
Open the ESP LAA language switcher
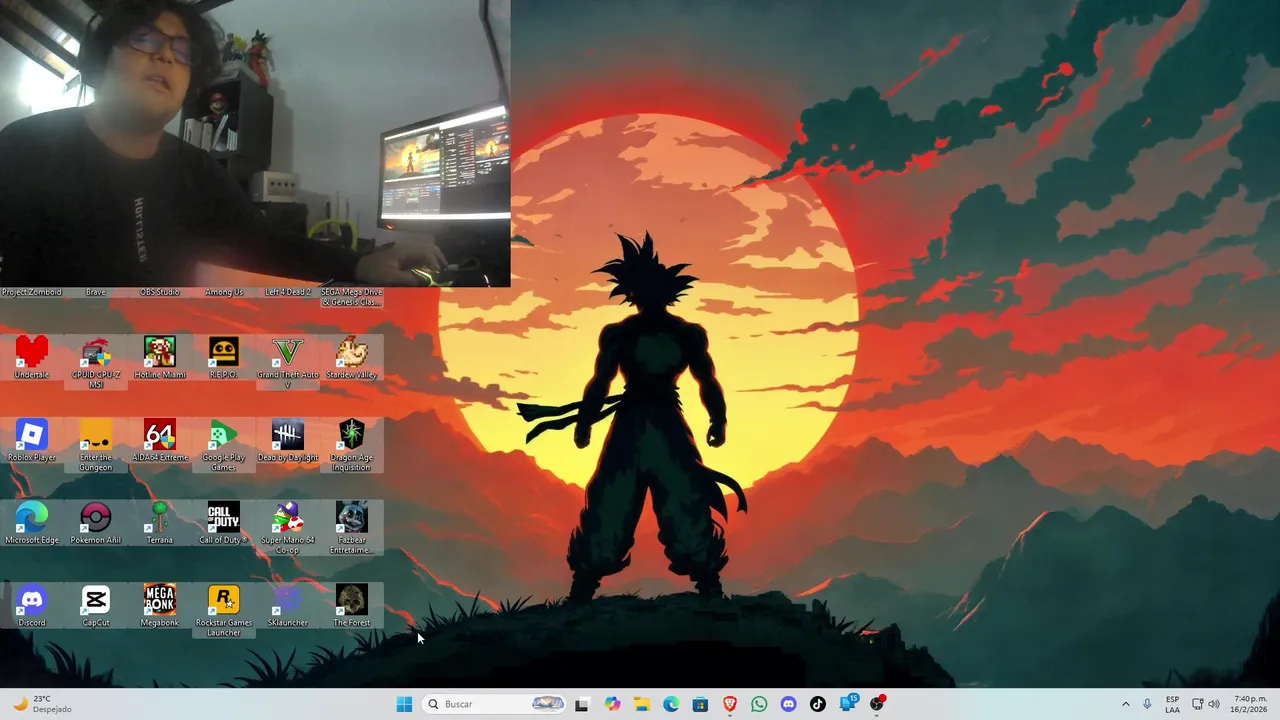(x=1172, y=704)
